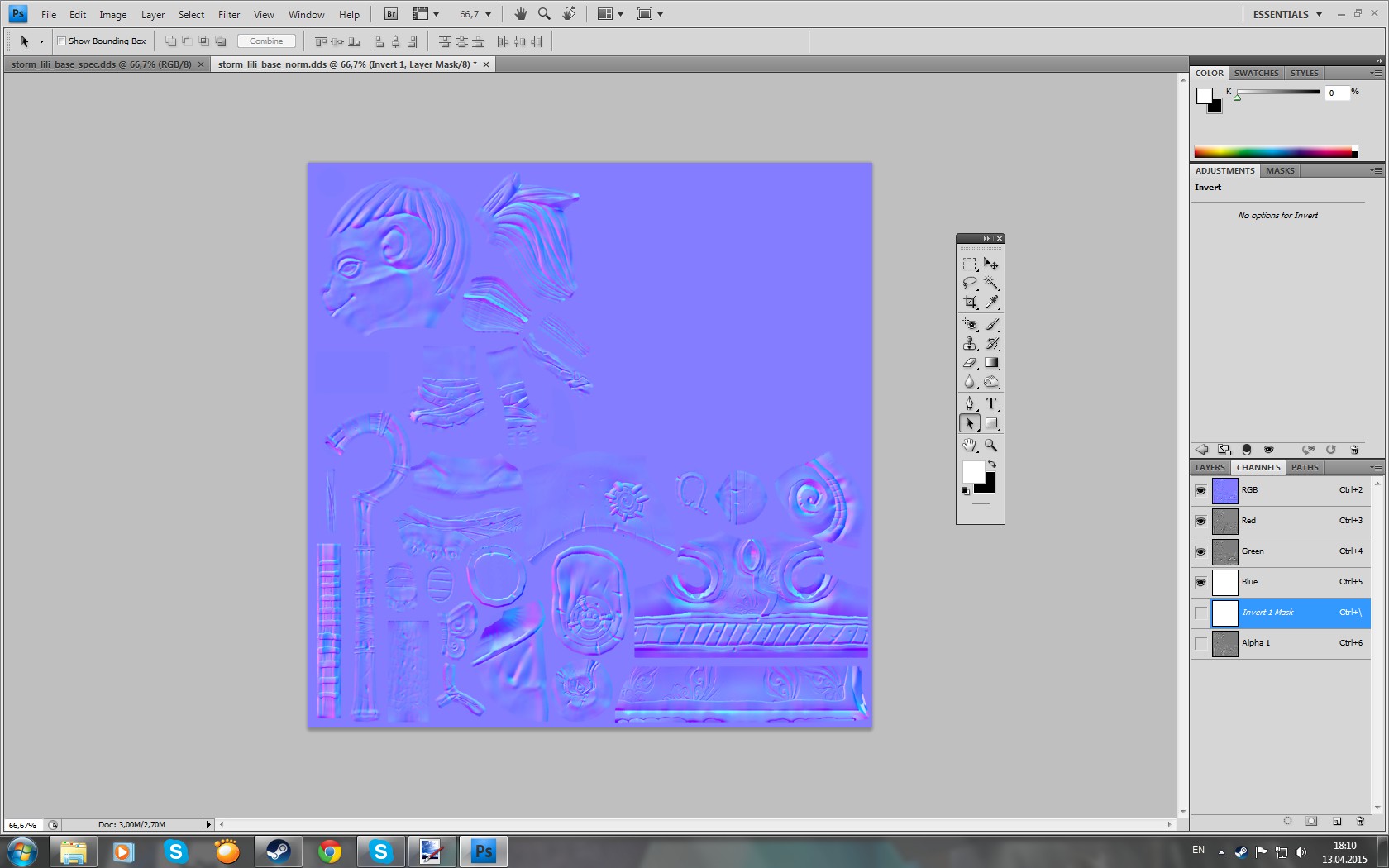1389x868 pixels.
Task: Select the Eyedropper tool
Action: point(991,303)
